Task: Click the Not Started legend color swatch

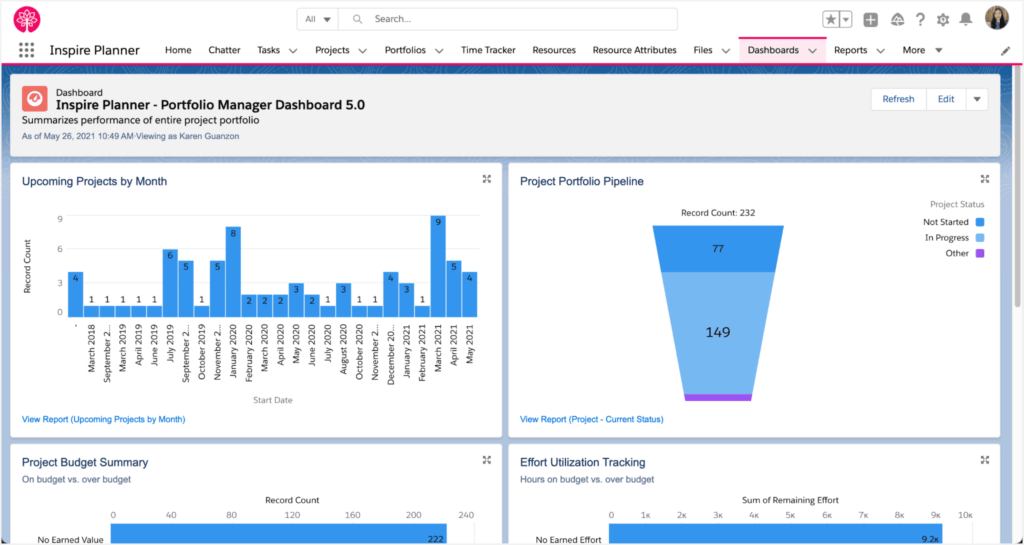Action: coord(980,222)
